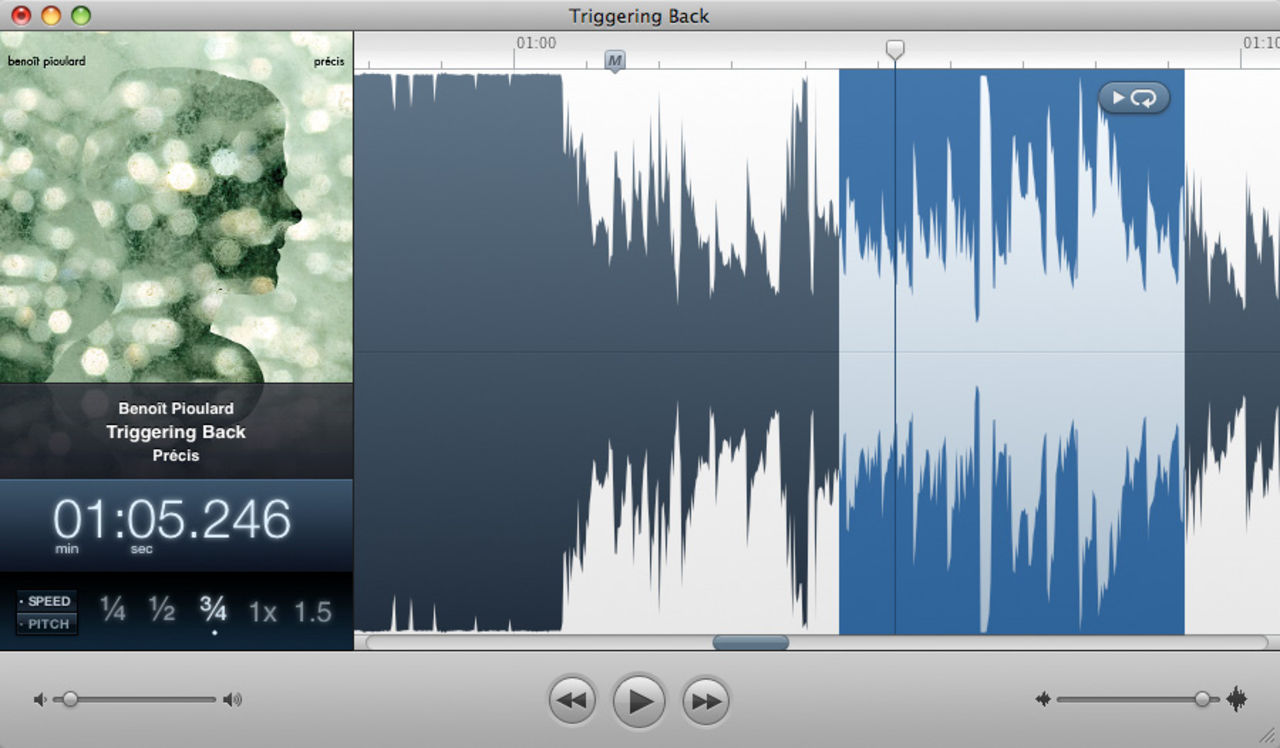
Task: Set playback speed to 1x
Action: pyautogui.click(x=262, y=611)
